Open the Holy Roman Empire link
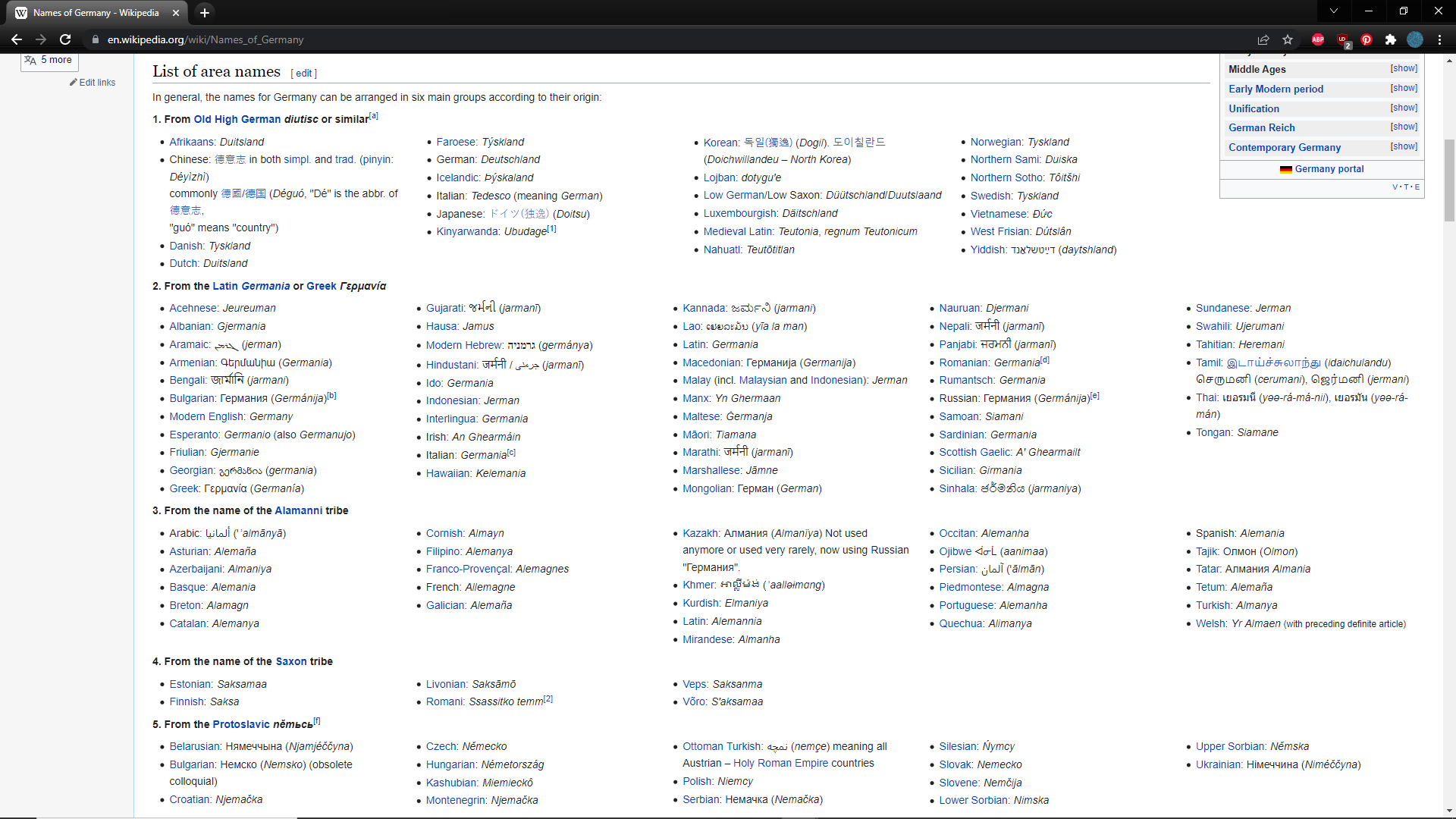Image resolution: width=1456 pixels, height=819 pixels. [x=780, y=763]
